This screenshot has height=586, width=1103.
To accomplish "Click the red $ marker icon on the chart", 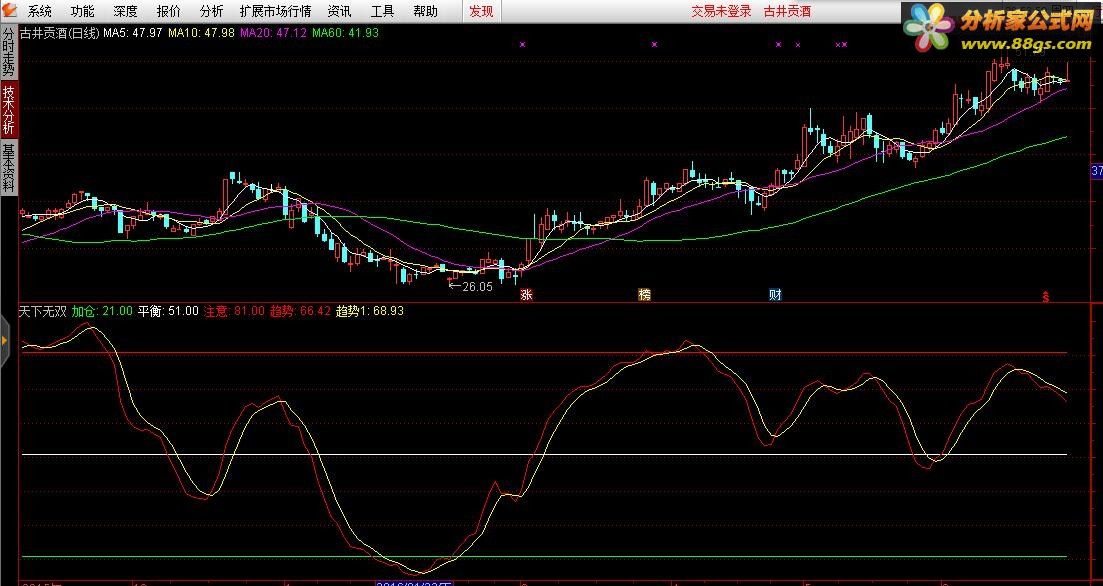I will [1046, 296].
